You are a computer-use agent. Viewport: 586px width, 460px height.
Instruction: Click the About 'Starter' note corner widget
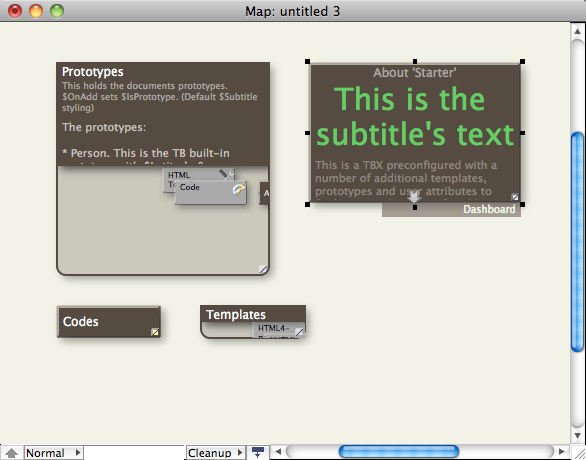(515, 197)
